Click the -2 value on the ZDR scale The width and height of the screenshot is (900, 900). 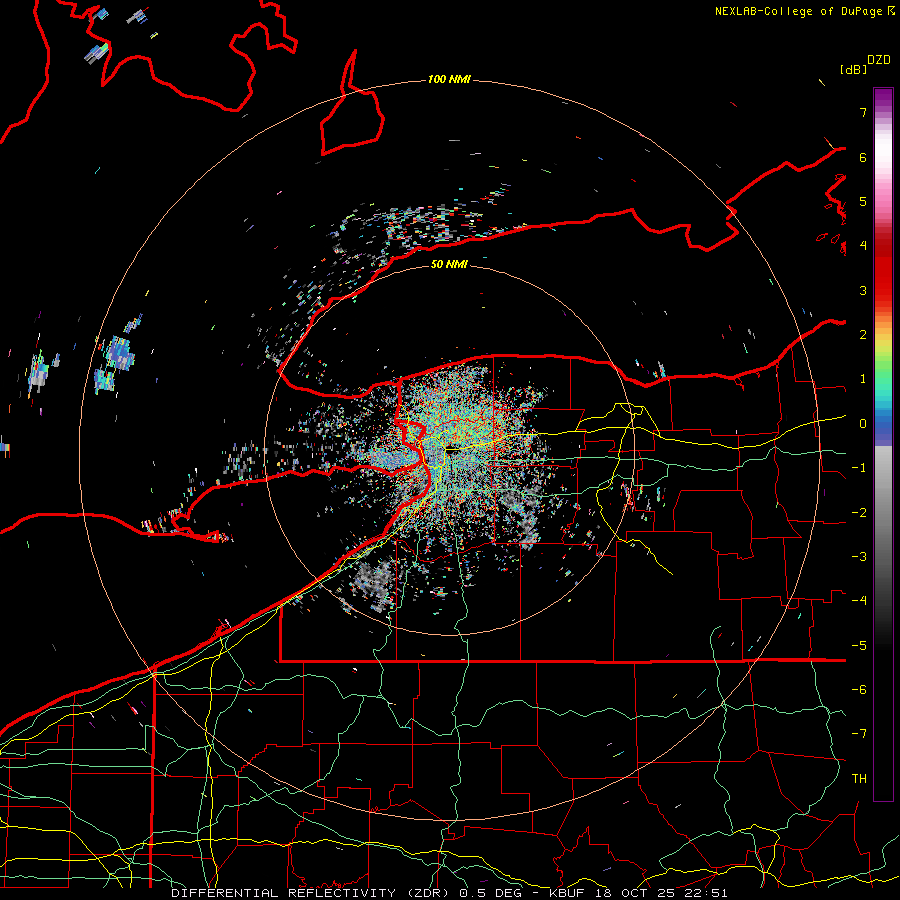click(859, 513)
